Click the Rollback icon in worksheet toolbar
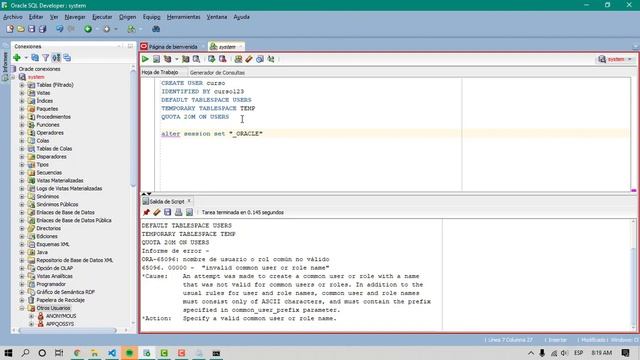This screenshot has width=640, height=360. point(222,59)
